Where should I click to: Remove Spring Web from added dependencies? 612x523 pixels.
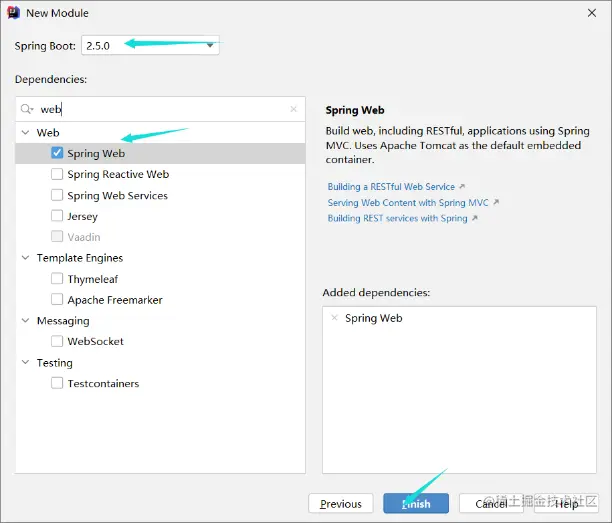tap(334, 318)
